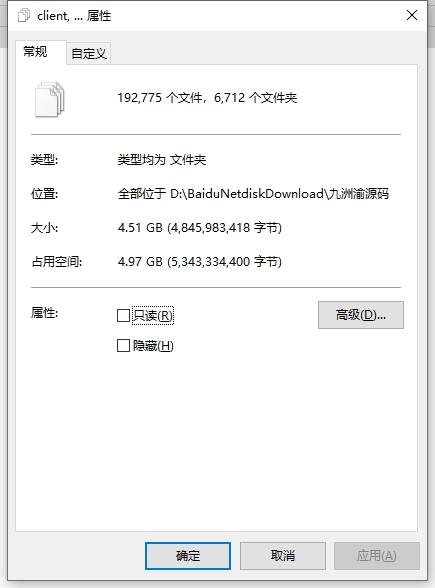The height and width of the screenshot is (588, 435).
Task: Tick the 隐藏(H) checkbox
Action: 123,345
